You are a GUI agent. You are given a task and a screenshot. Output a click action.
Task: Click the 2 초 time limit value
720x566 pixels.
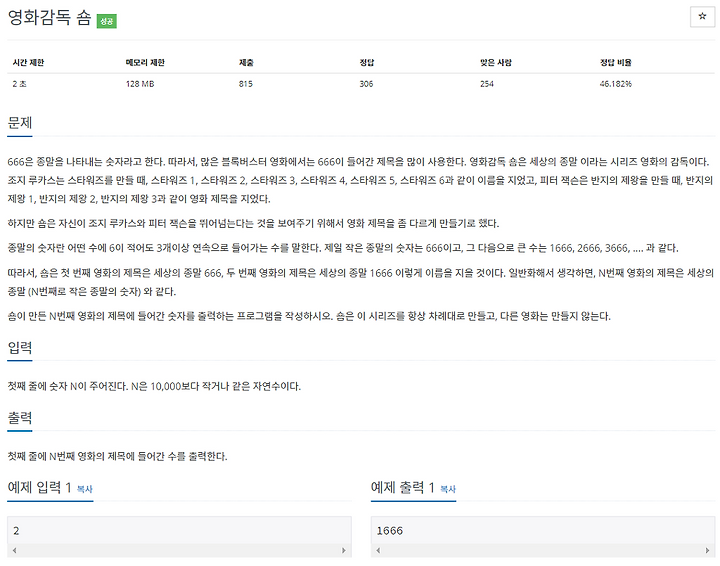[19, 84]
